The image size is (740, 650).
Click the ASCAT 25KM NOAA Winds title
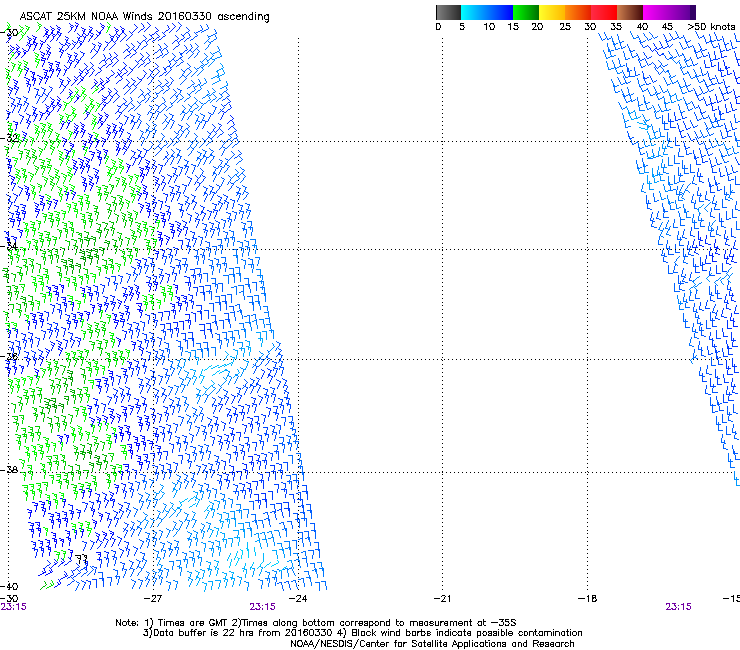click(144, 16)
